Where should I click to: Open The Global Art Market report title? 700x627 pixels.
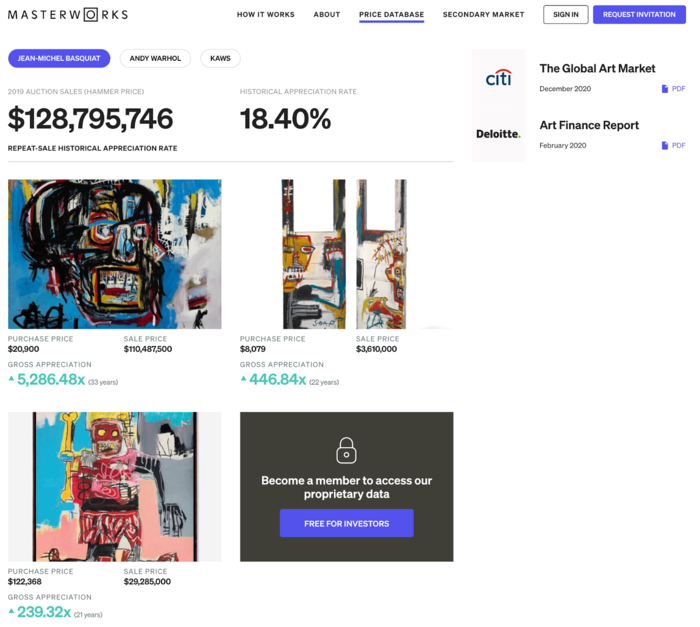597,68
